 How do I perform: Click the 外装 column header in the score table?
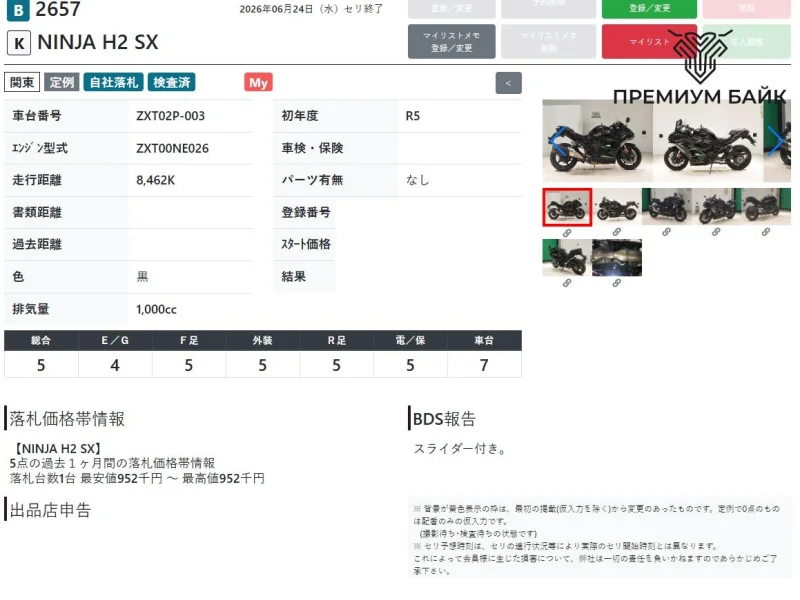pos(262,341)
